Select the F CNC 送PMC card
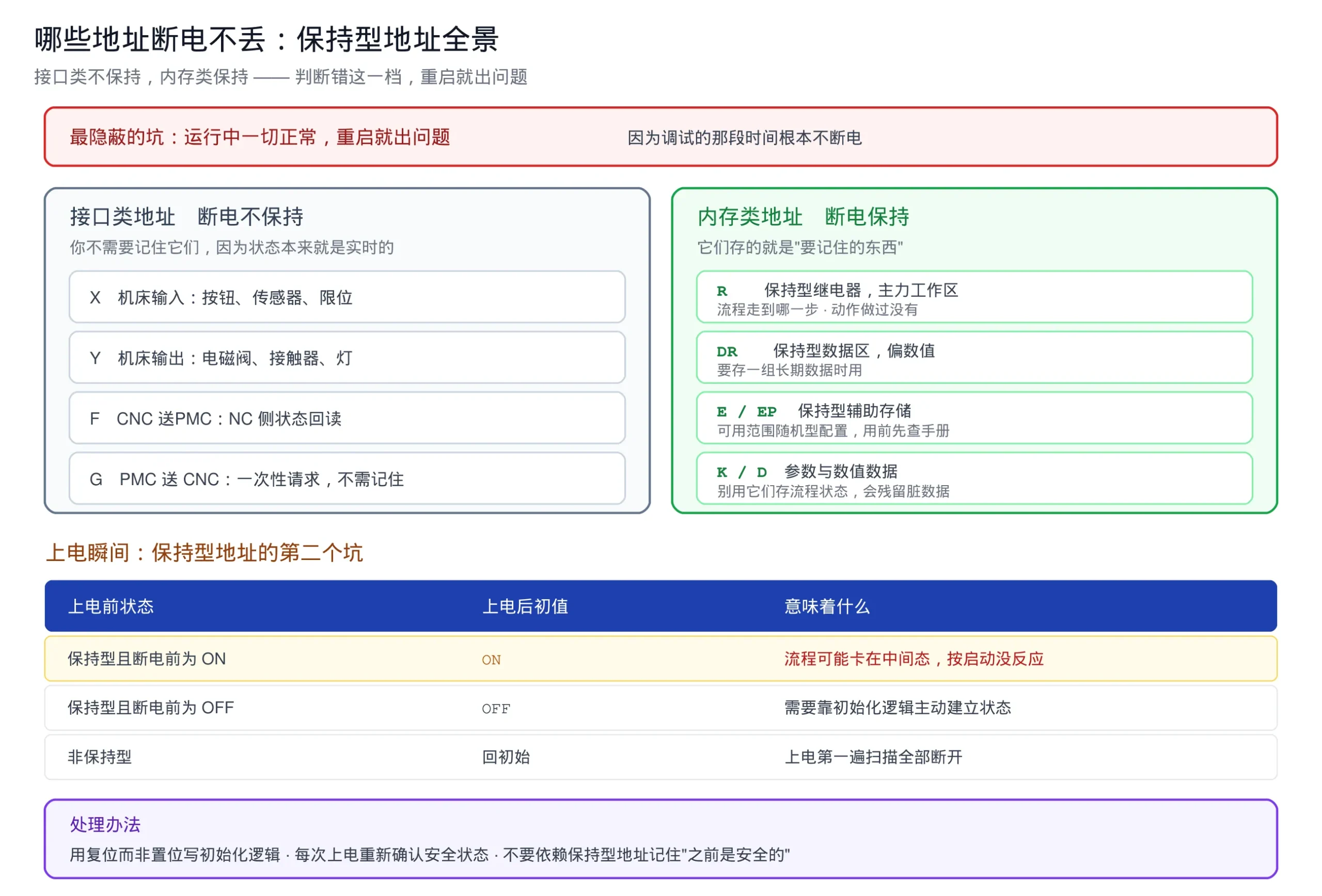The width and height of the screenshot is (1322, 896). tap(347, 418)
